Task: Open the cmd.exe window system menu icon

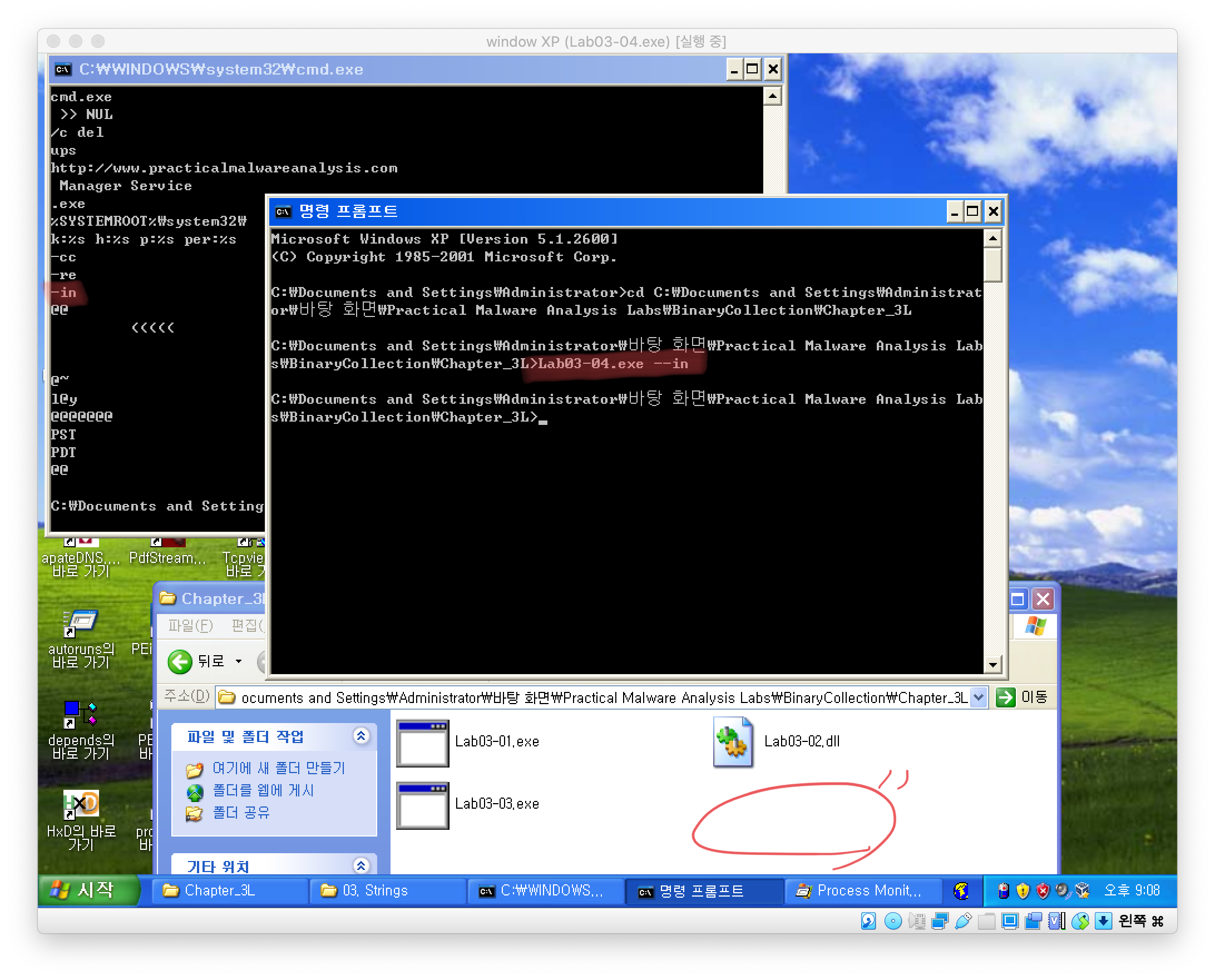Action: point(63,70)
